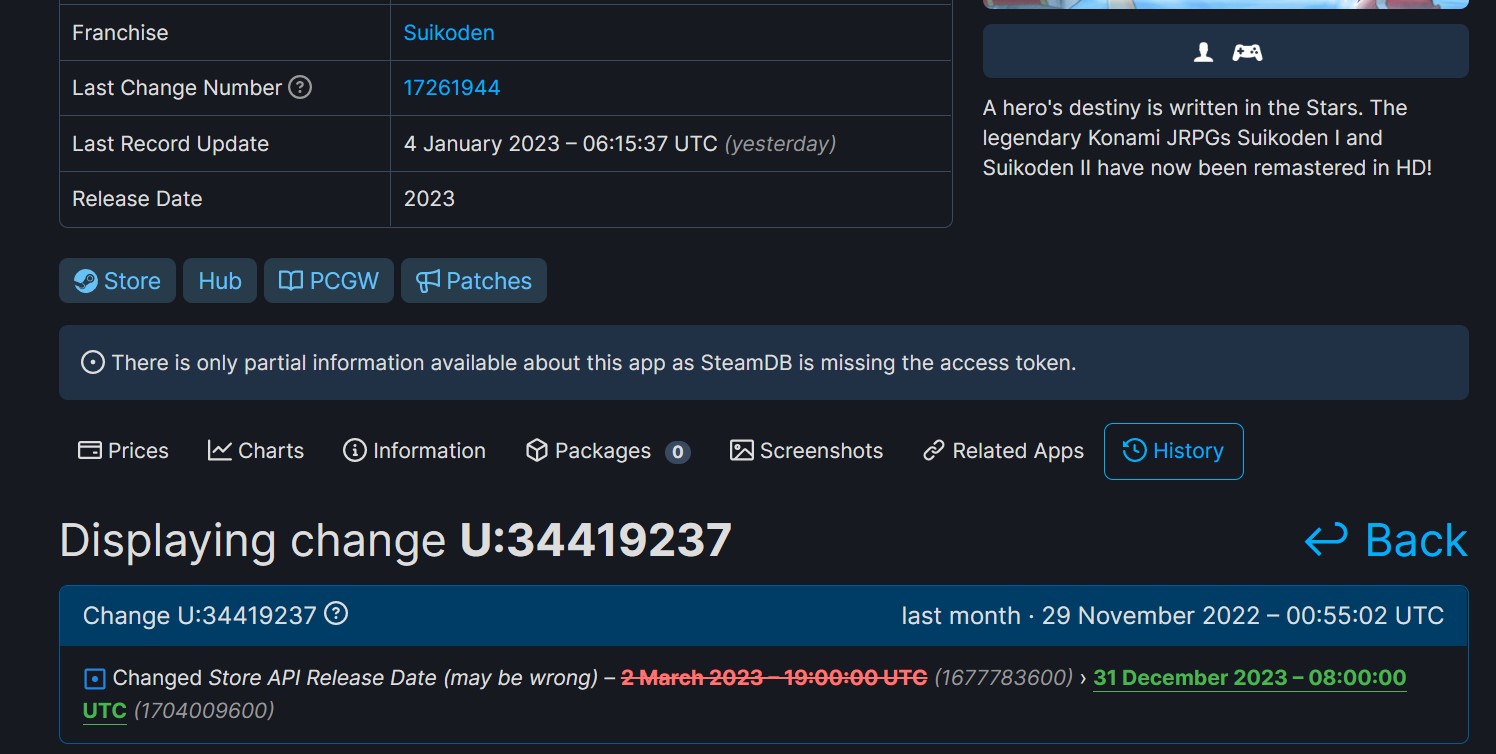Image resolution: width=1496 pixels, height=754 pixels.
Task: Click the Steam logo icon in Store button
Action: [x=86, y=281]
